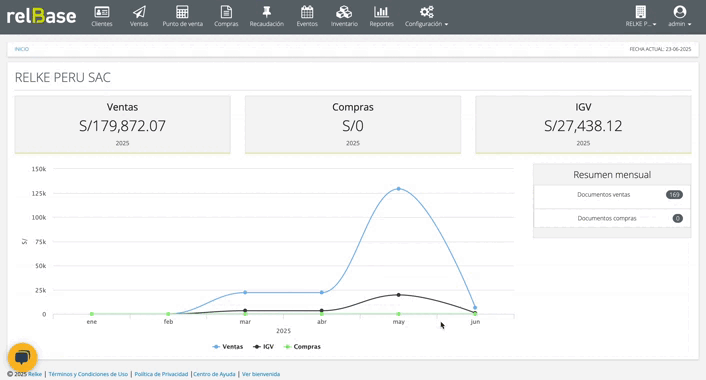
Task: Click the January Compras data point
Action: (92, 314)
